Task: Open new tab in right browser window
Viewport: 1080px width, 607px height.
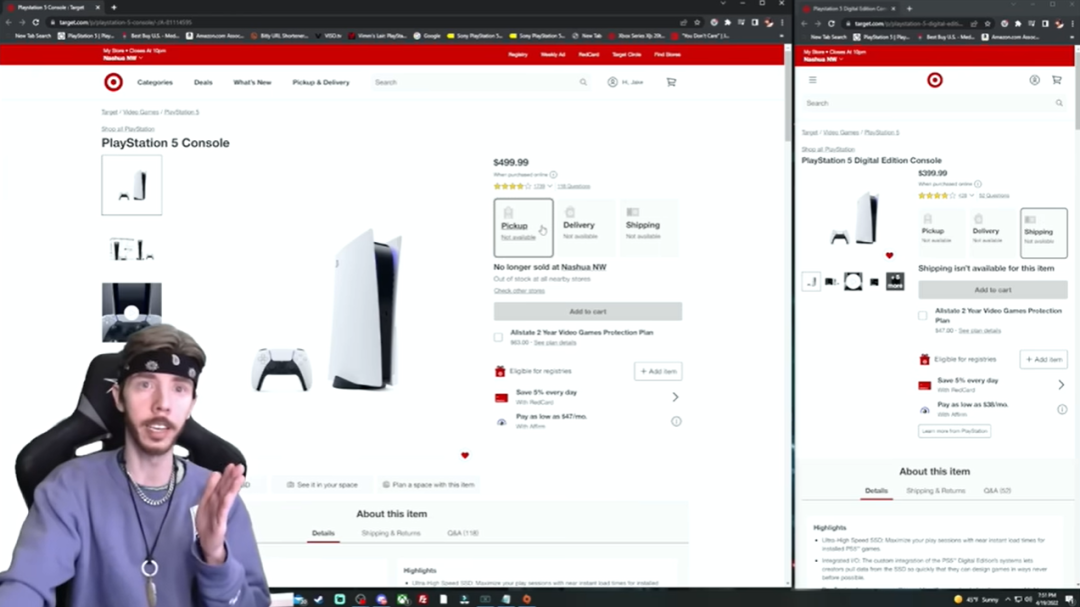Action: click(909, 9)
